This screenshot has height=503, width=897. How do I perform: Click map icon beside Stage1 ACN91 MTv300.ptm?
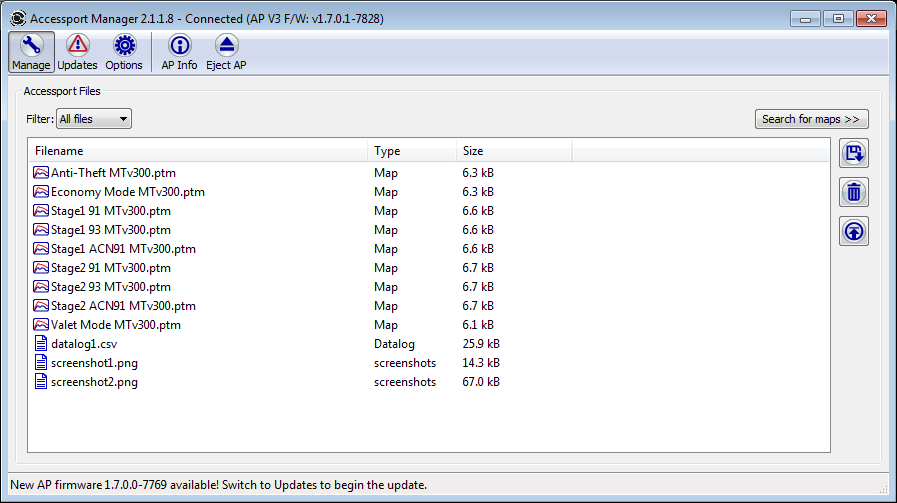41,249
